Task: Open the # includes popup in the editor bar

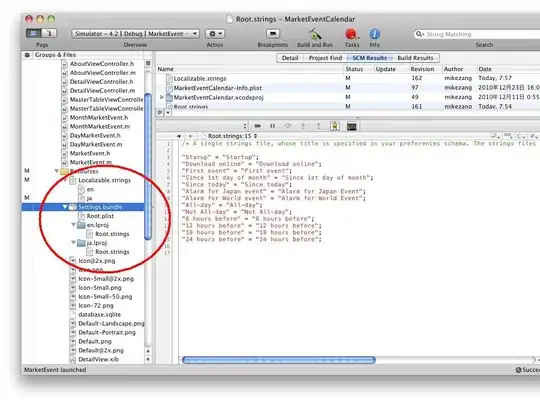Action: point(534,136)
